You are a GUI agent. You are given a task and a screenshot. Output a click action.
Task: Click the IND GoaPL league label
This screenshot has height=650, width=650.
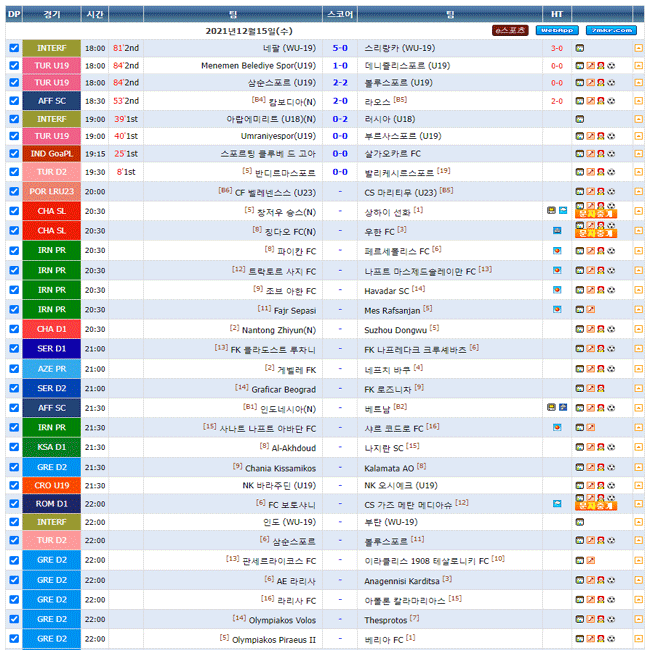click(52, 153)
